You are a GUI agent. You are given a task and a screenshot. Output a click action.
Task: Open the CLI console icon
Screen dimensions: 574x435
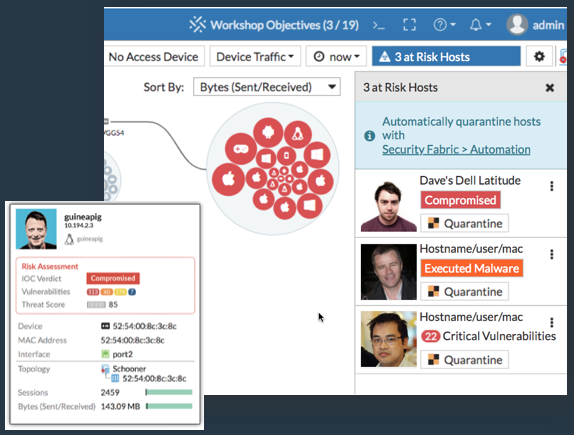[379, 25]
